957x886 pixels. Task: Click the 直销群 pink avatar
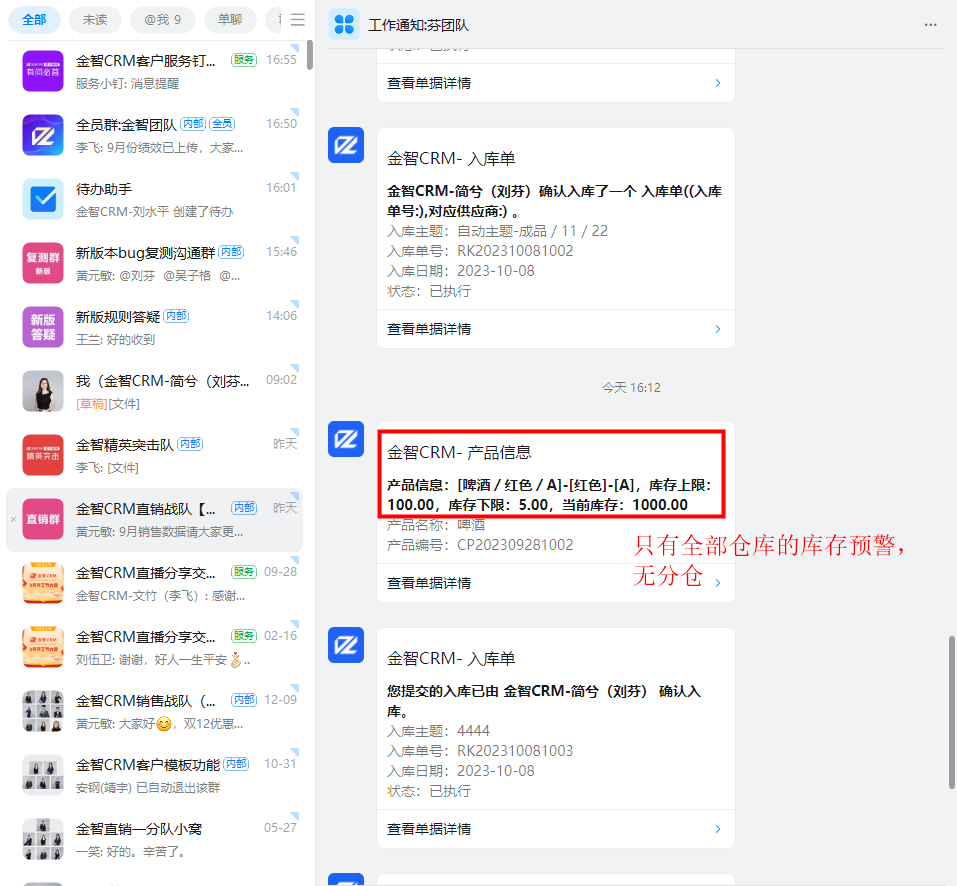(x=43, y=519)
